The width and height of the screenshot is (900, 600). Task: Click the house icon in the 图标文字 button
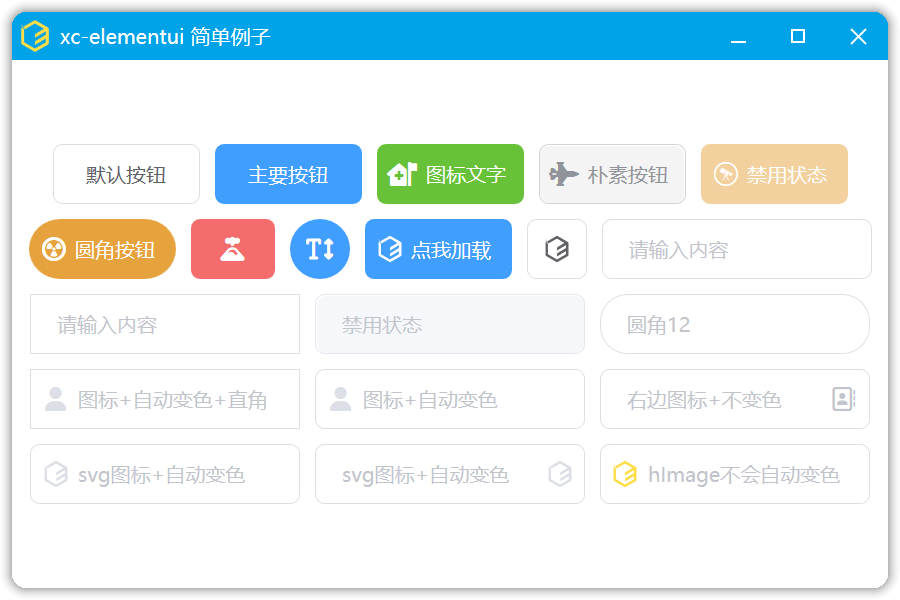coord(401,173)
